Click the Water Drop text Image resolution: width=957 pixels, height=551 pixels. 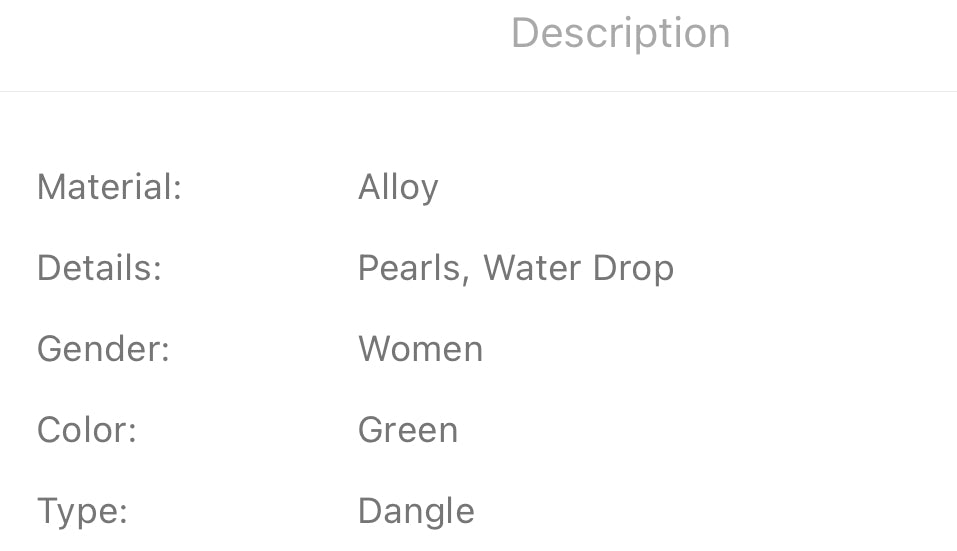(x=578, y=268)
